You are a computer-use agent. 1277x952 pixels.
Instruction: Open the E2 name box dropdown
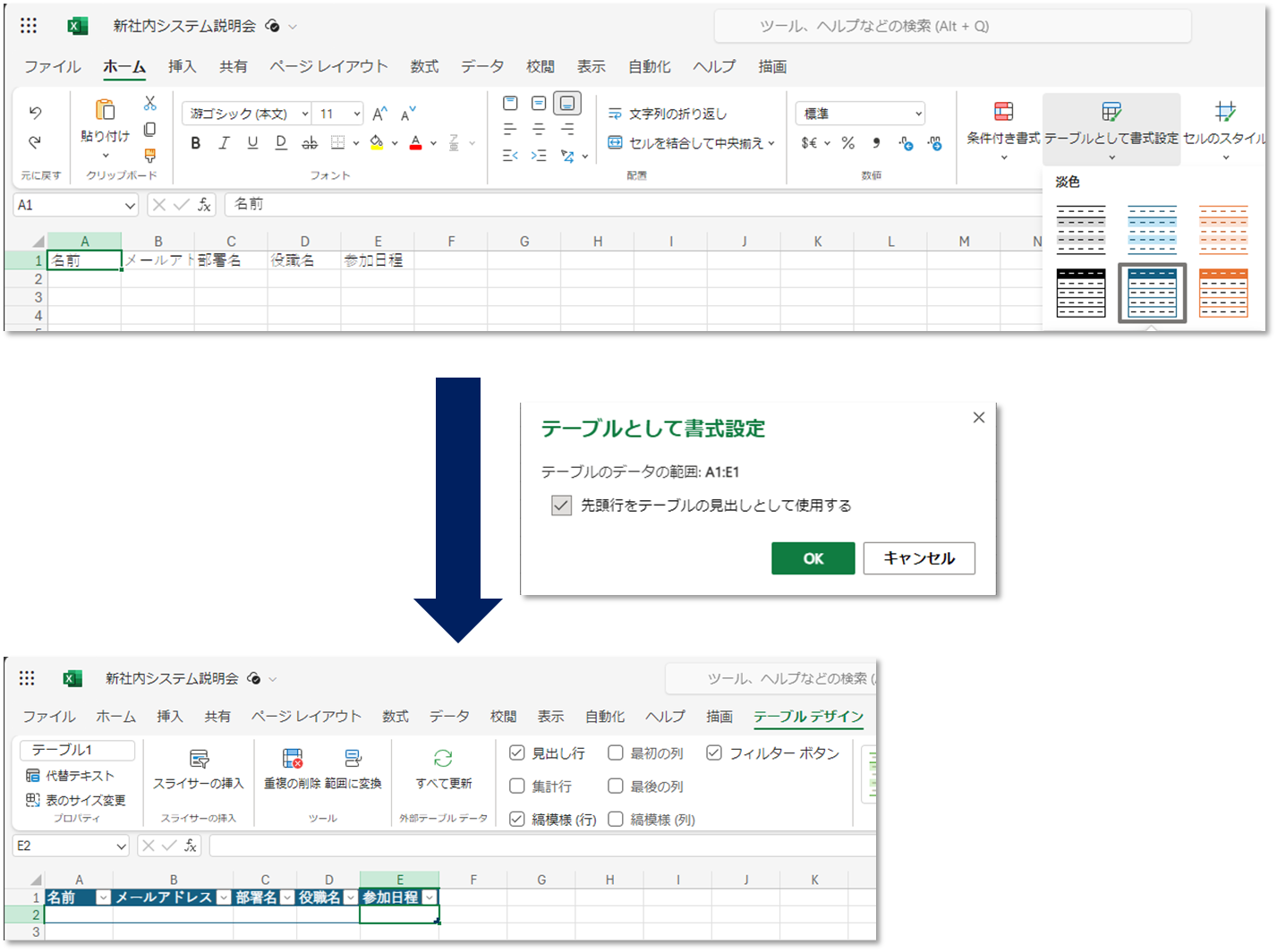point(122,846)
